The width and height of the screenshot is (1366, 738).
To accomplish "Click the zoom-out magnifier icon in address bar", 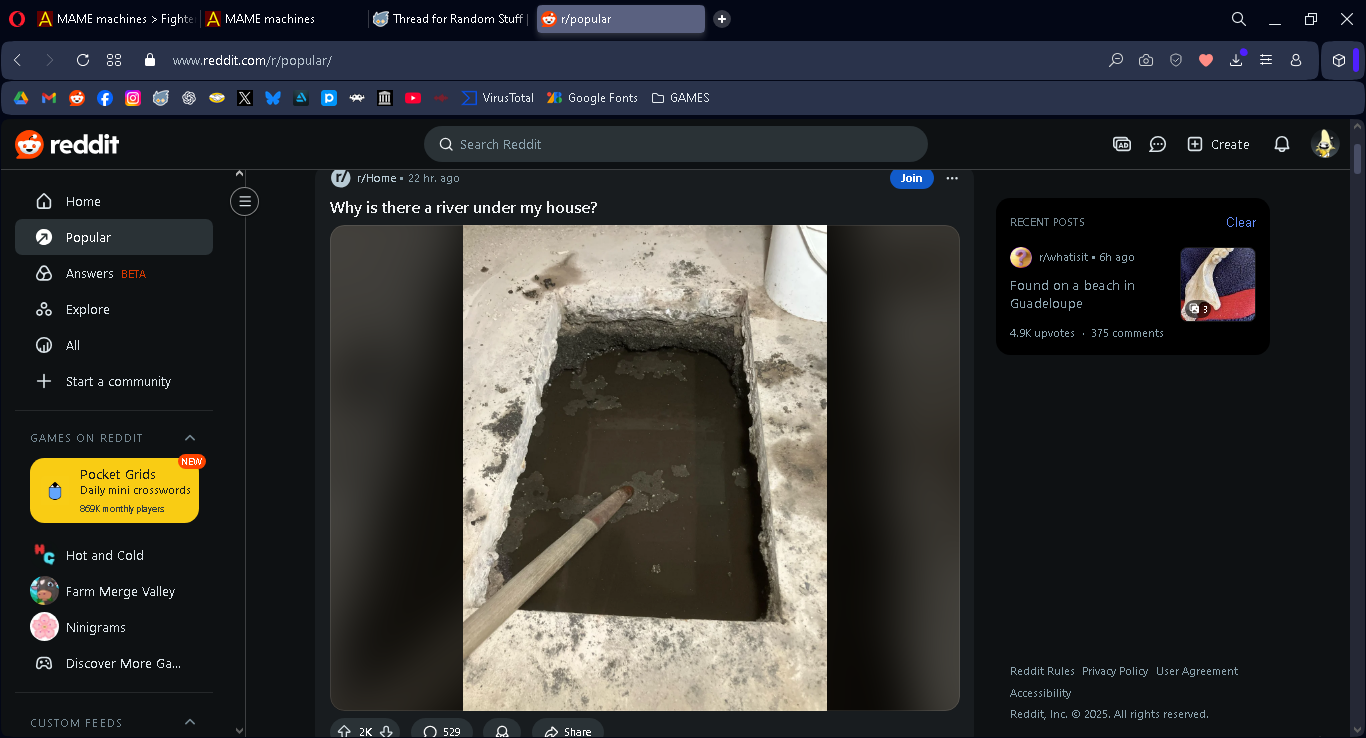I will 1116,60.
